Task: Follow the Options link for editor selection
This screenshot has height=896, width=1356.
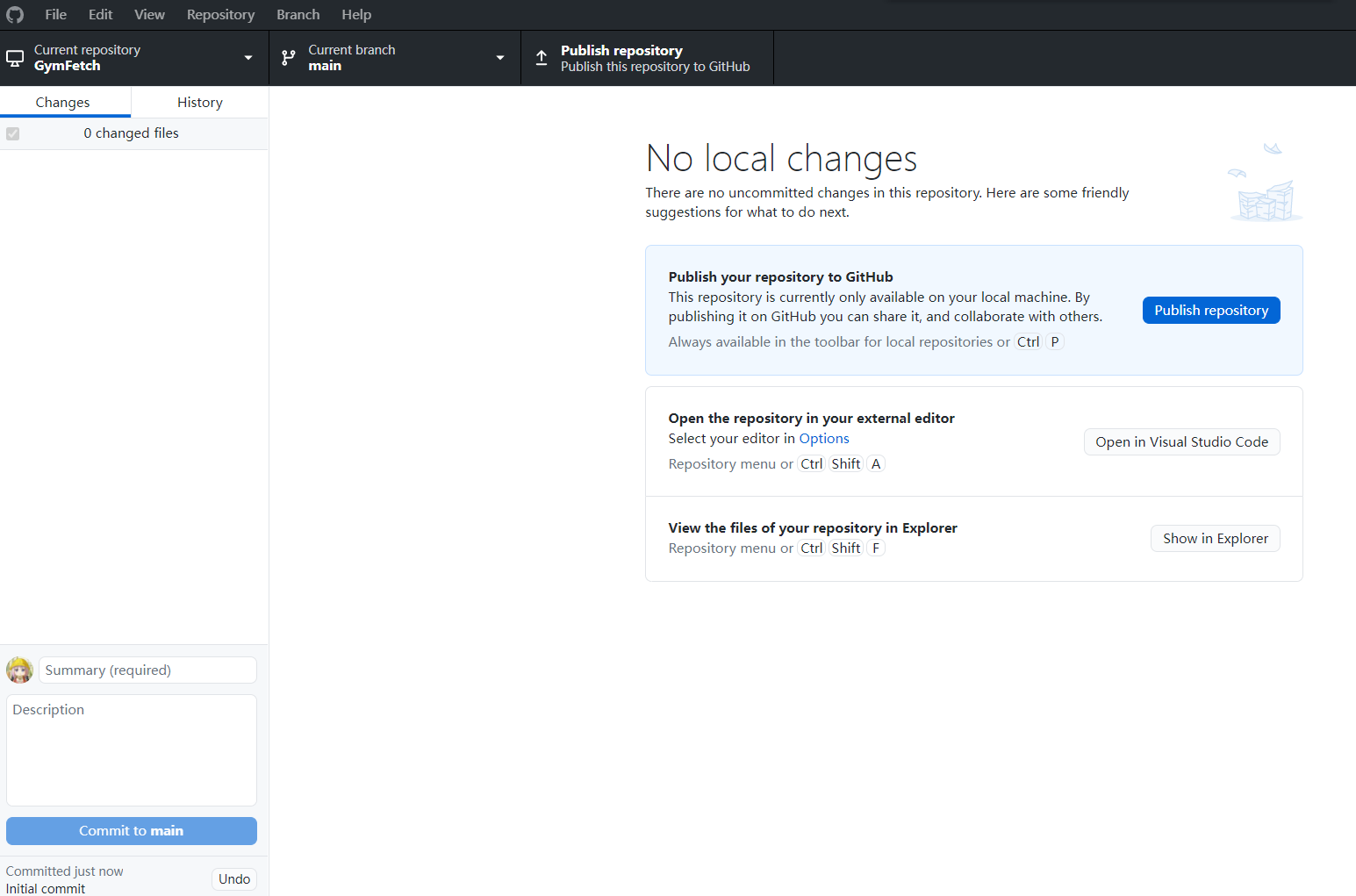Action: tap(824, 439)
